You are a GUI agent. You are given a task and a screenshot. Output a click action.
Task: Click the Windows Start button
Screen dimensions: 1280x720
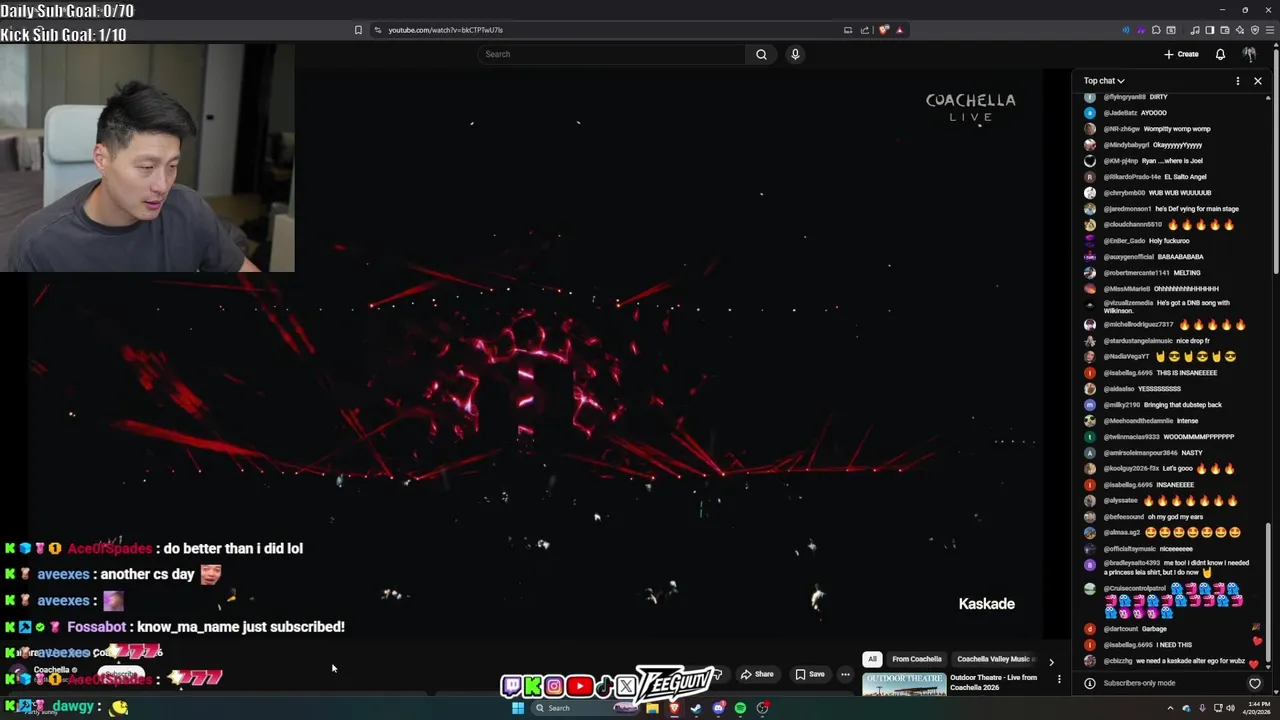(518, 708)
